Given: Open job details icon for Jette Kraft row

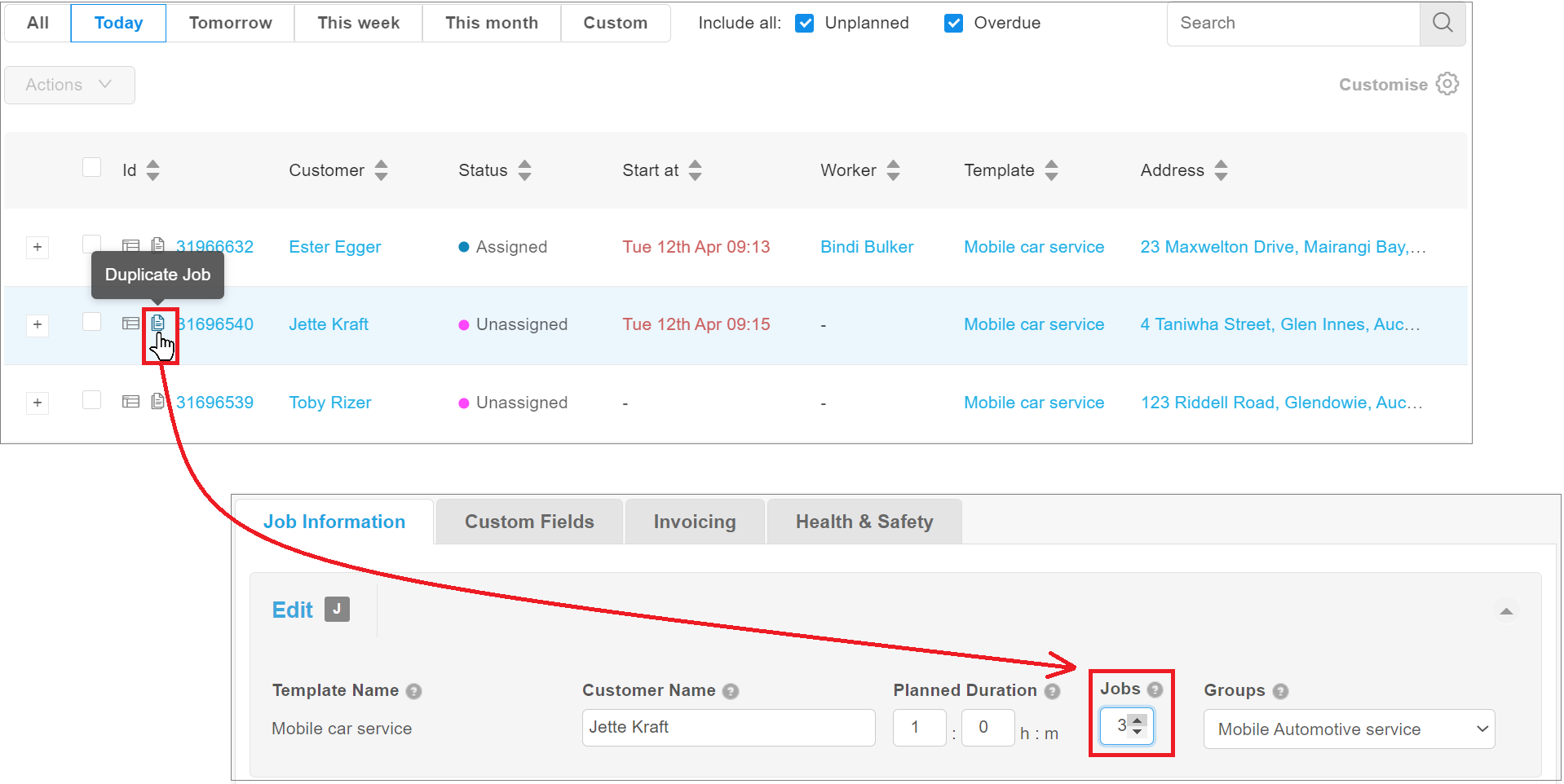Looking at the screenshot, I should click(130, 324).
